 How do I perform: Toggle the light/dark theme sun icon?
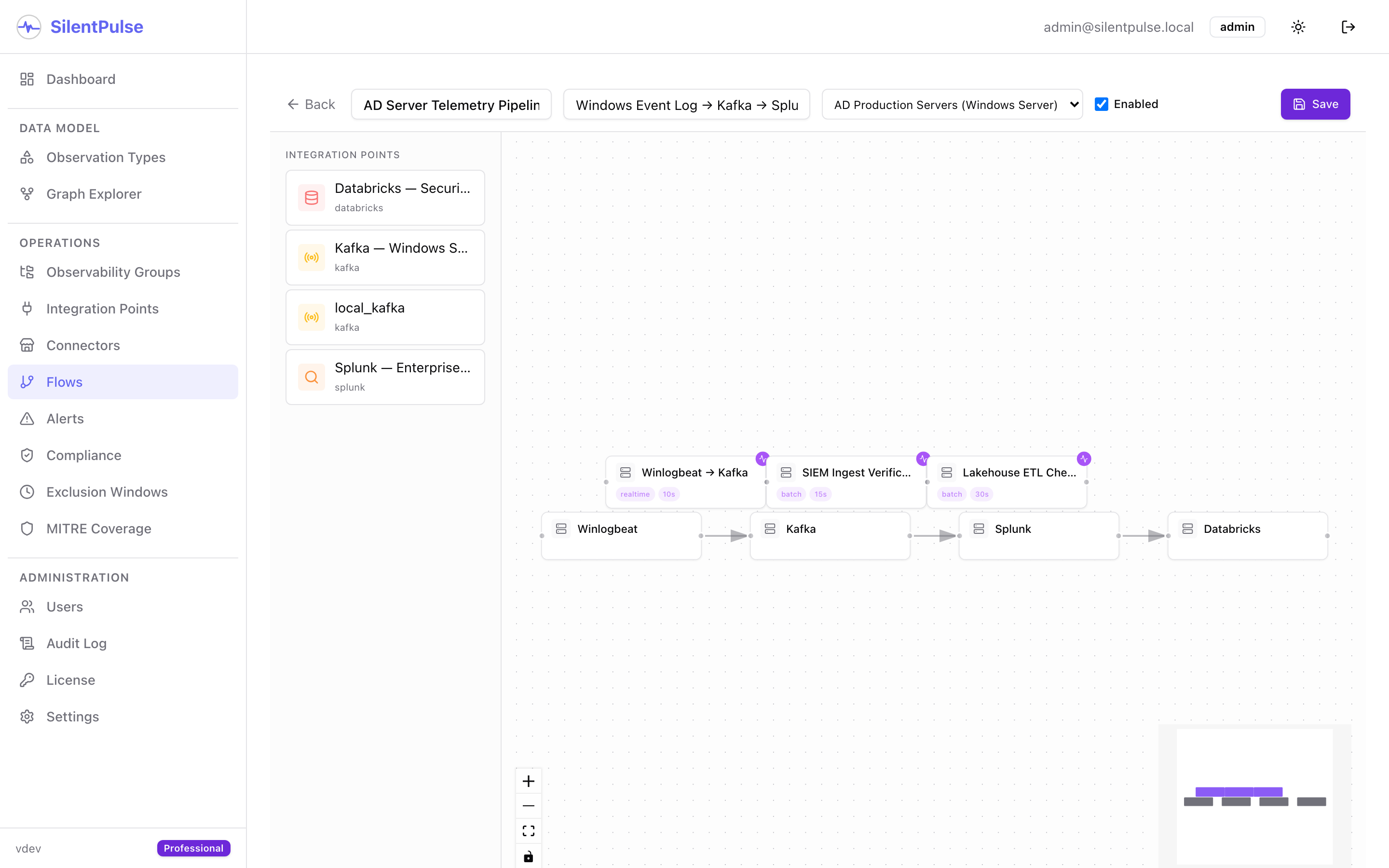pyautogui.click(x=1298, y=27)
